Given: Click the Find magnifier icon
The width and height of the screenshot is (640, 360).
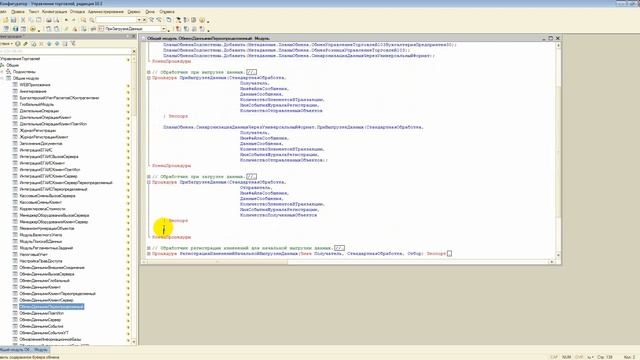Looking at the screenshot, I should click(x=84, y=20).
